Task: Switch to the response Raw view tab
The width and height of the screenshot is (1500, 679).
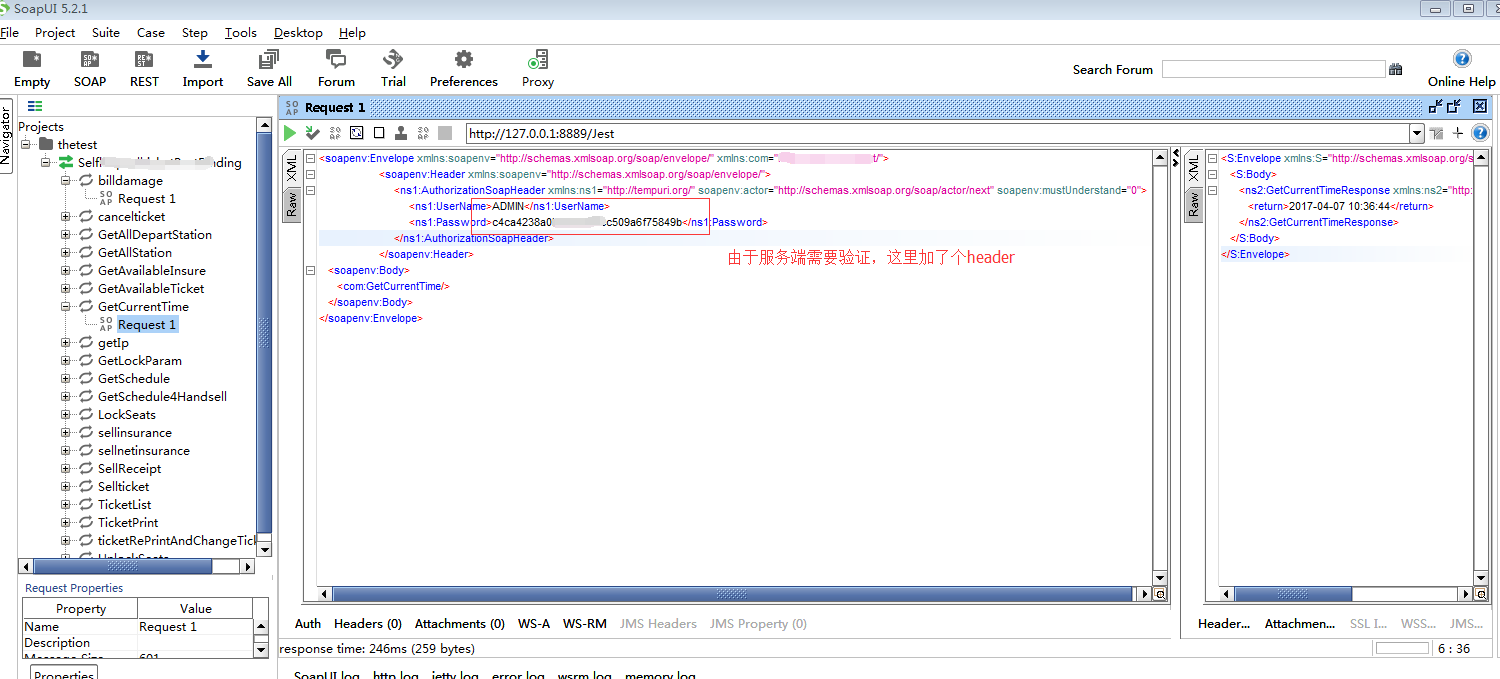Action: [x=1192, y=205]
